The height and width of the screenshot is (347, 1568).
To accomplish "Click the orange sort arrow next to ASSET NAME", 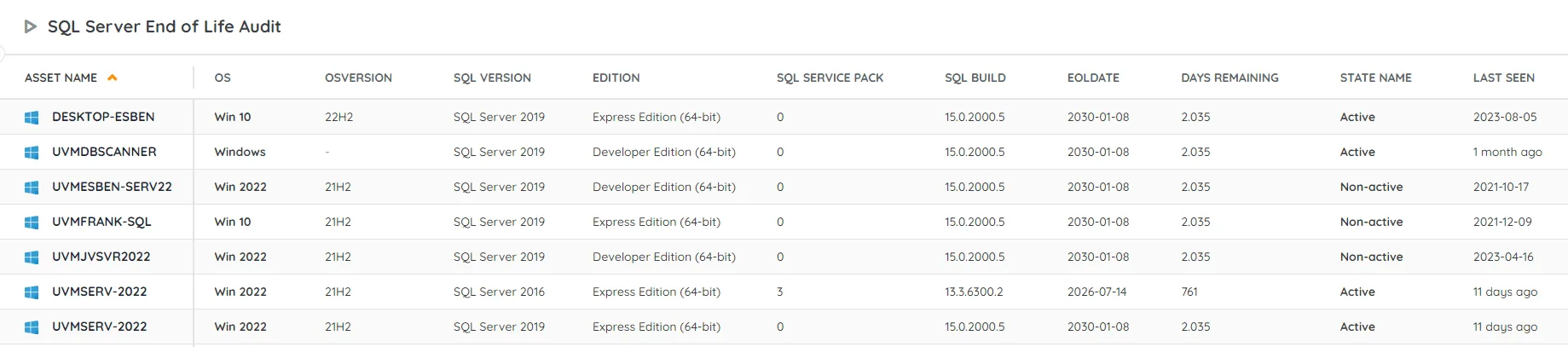I will pyautogui.click(x=112, y=78).
